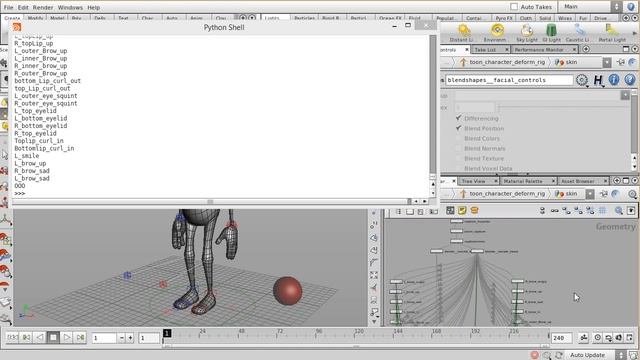The image size is (640, 360).
Task: Click the network editor list mode icon
Action: 399,211
